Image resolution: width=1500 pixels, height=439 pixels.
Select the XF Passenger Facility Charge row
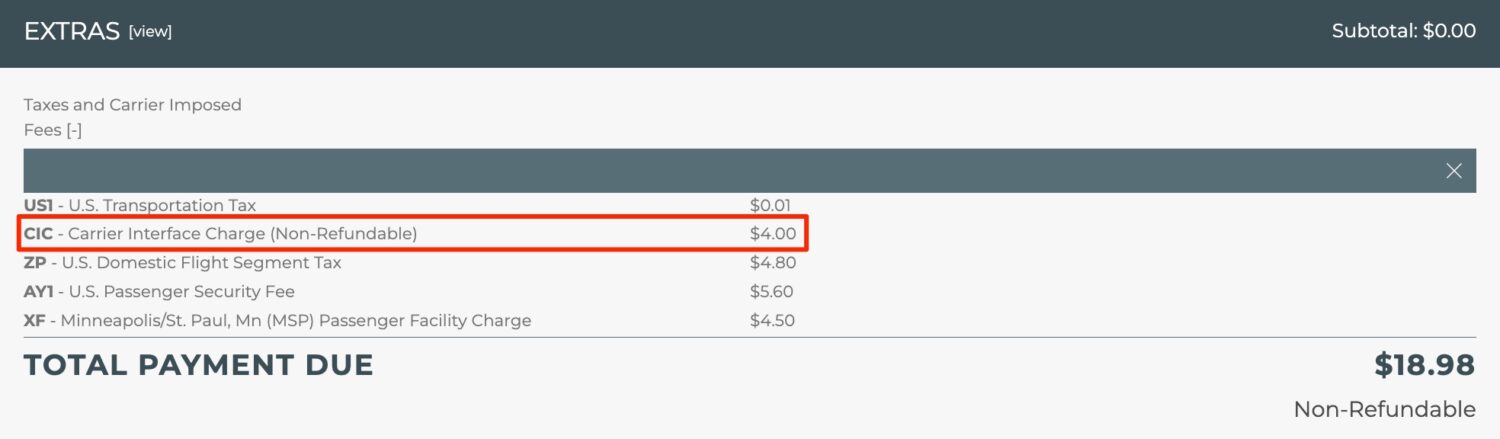[x=277, y=321]
